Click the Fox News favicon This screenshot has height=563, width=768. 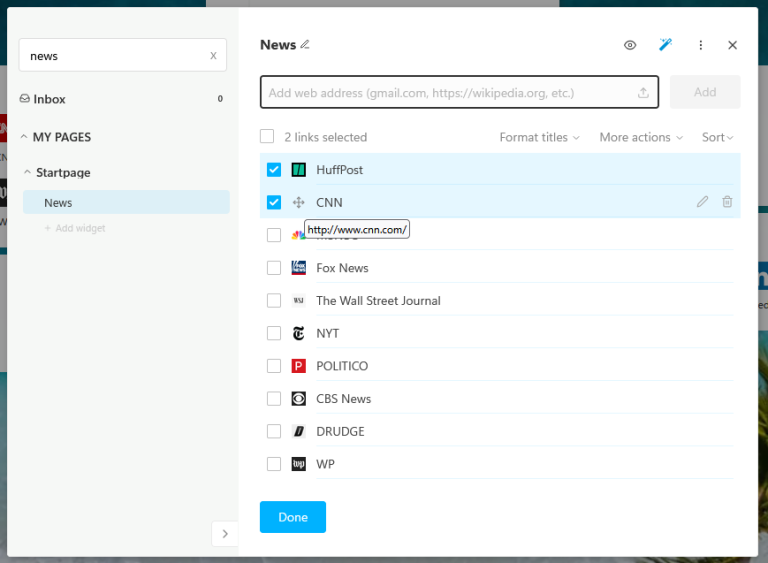click(x=298, y=268)
